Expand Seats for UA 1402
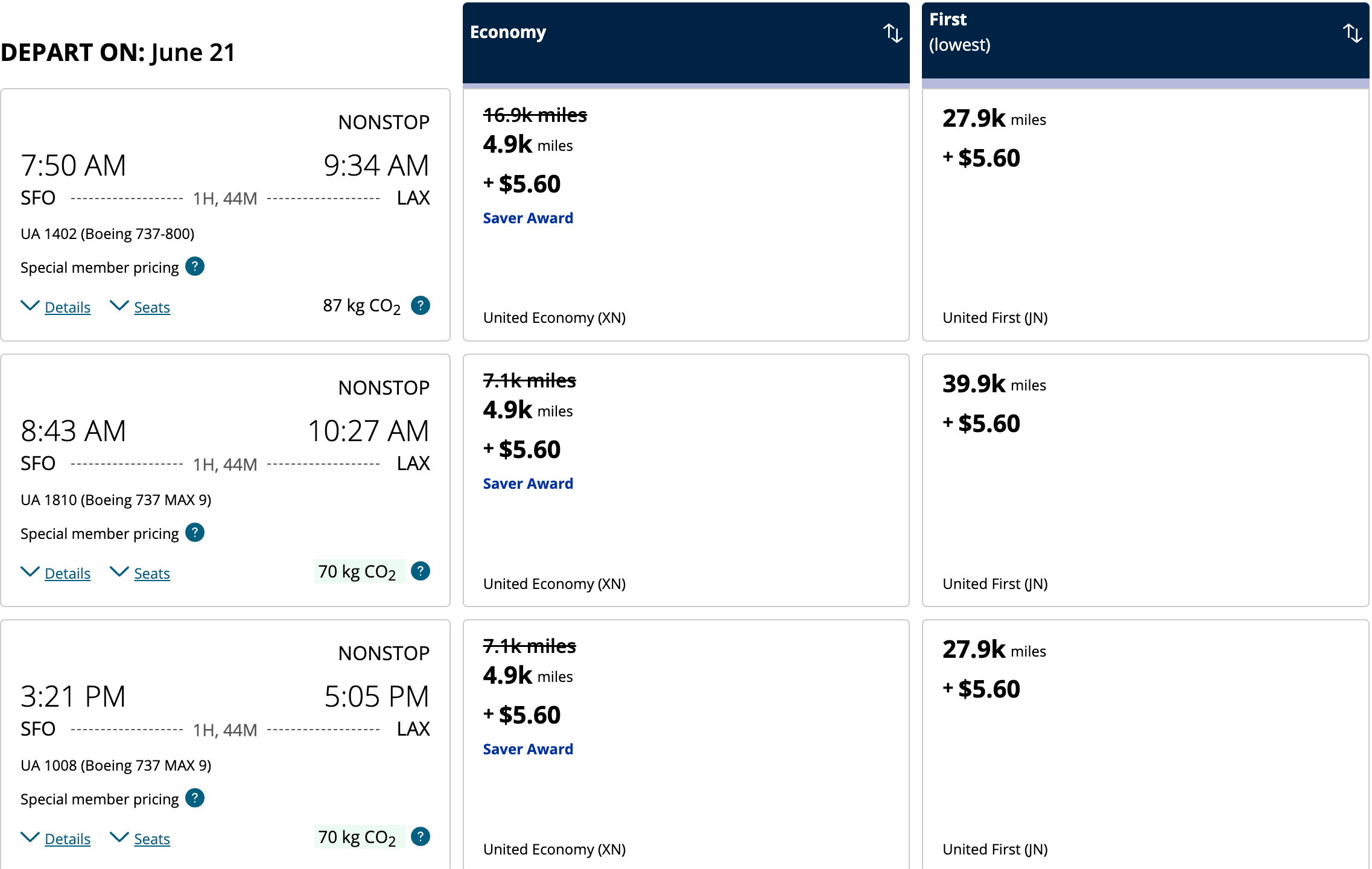Viewport: 1372px width, 869px height. click(x=140, y=307)
